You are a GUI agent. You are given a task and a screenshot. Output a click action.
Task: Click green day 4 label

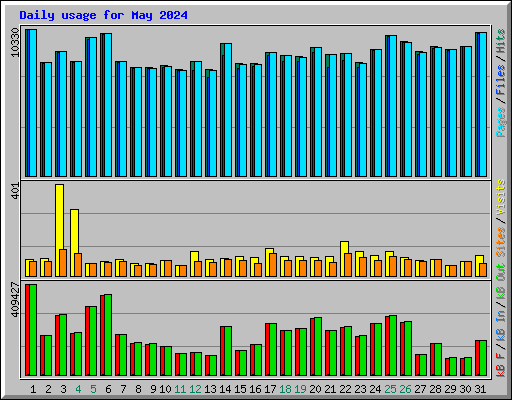[x=78, y=389]
